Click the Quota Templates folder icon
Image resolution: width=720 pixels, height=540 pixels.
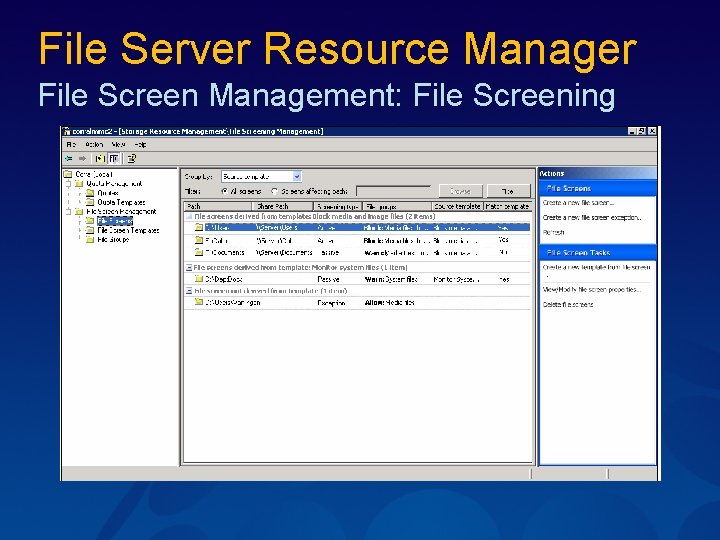coord(90,202)
